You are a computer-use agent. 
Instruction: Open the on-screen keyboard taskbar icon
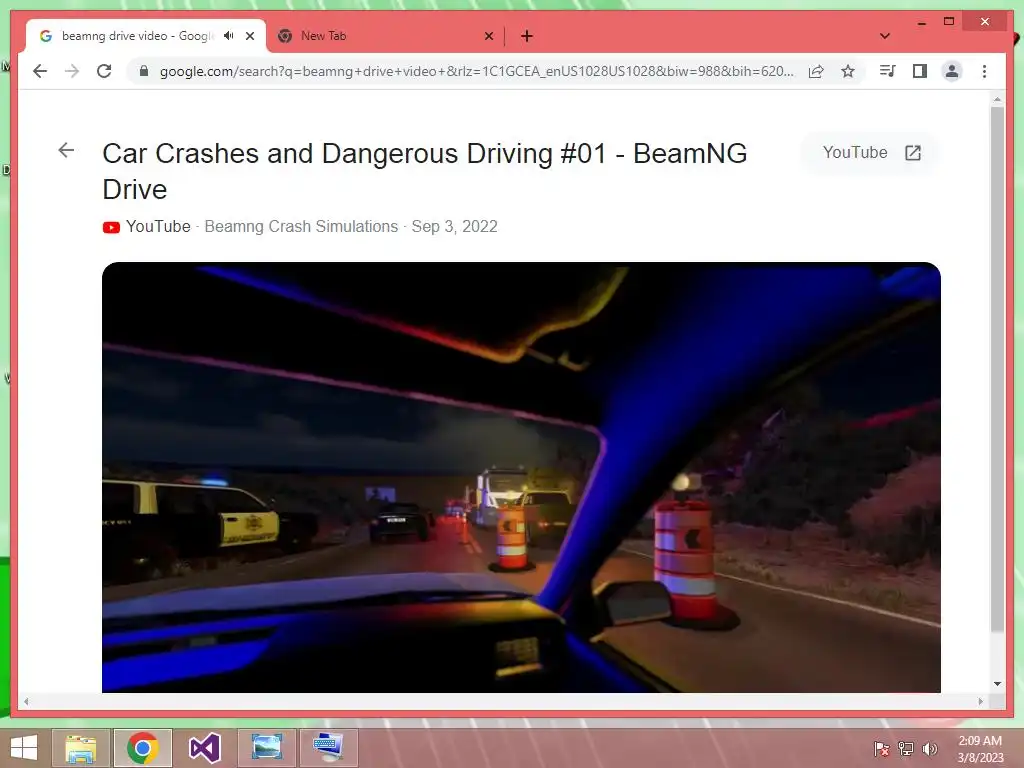click(328, 748)
